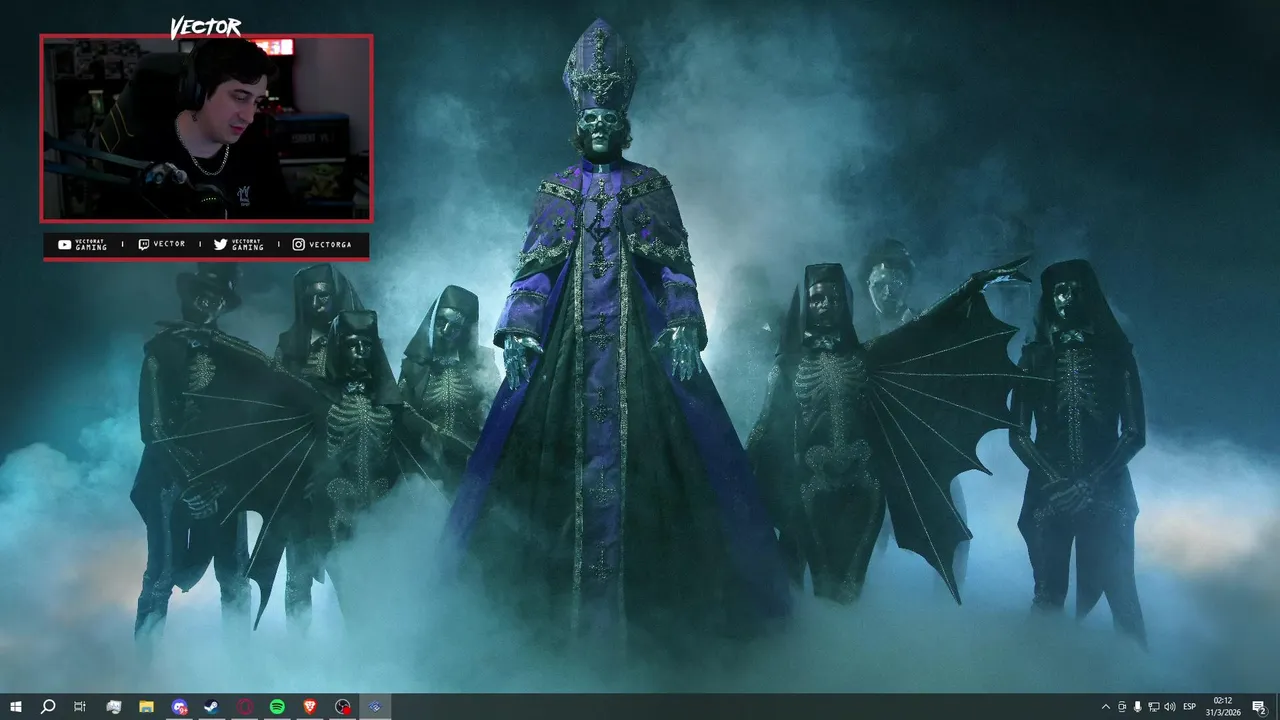Open File Explorer from the taskbar
This screenshot has height=720, width=1280.
click(x=146, y=707)
